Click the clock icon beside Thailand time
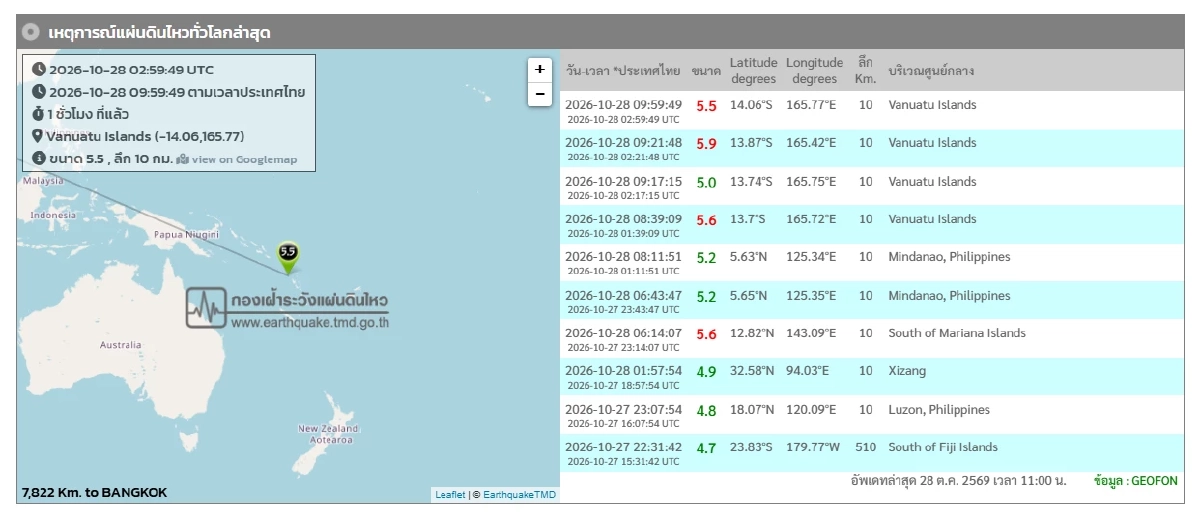 39,92
